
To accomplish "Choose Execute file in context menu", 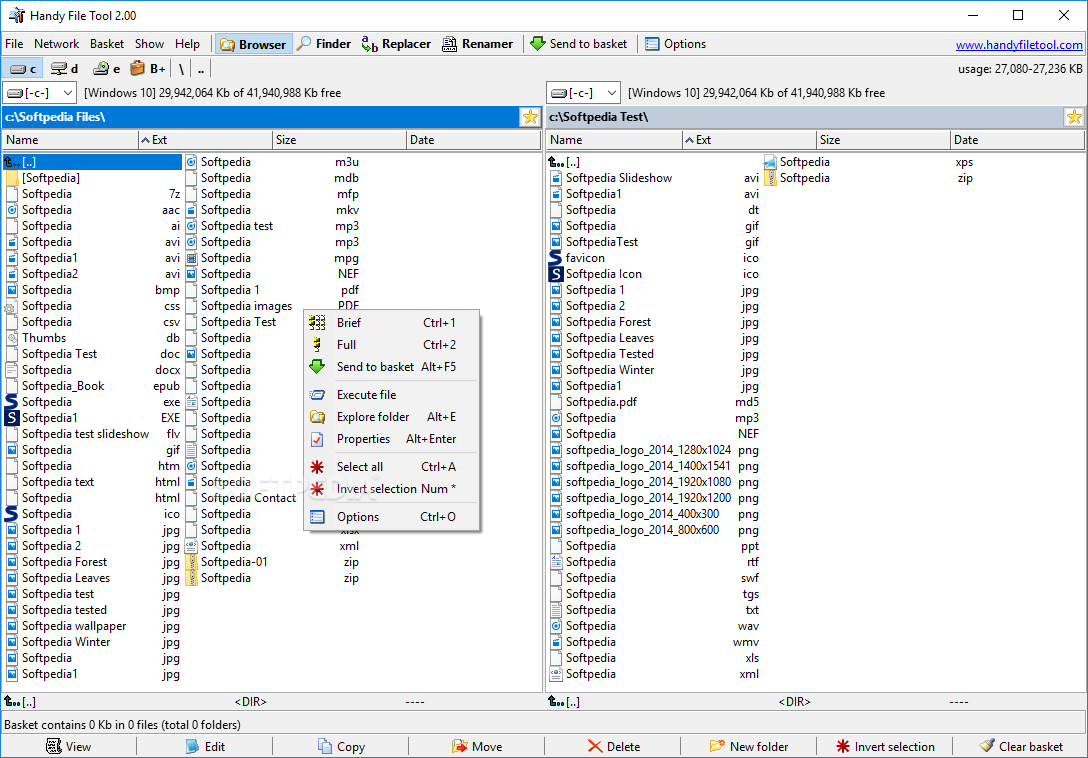I will (391, 395).
